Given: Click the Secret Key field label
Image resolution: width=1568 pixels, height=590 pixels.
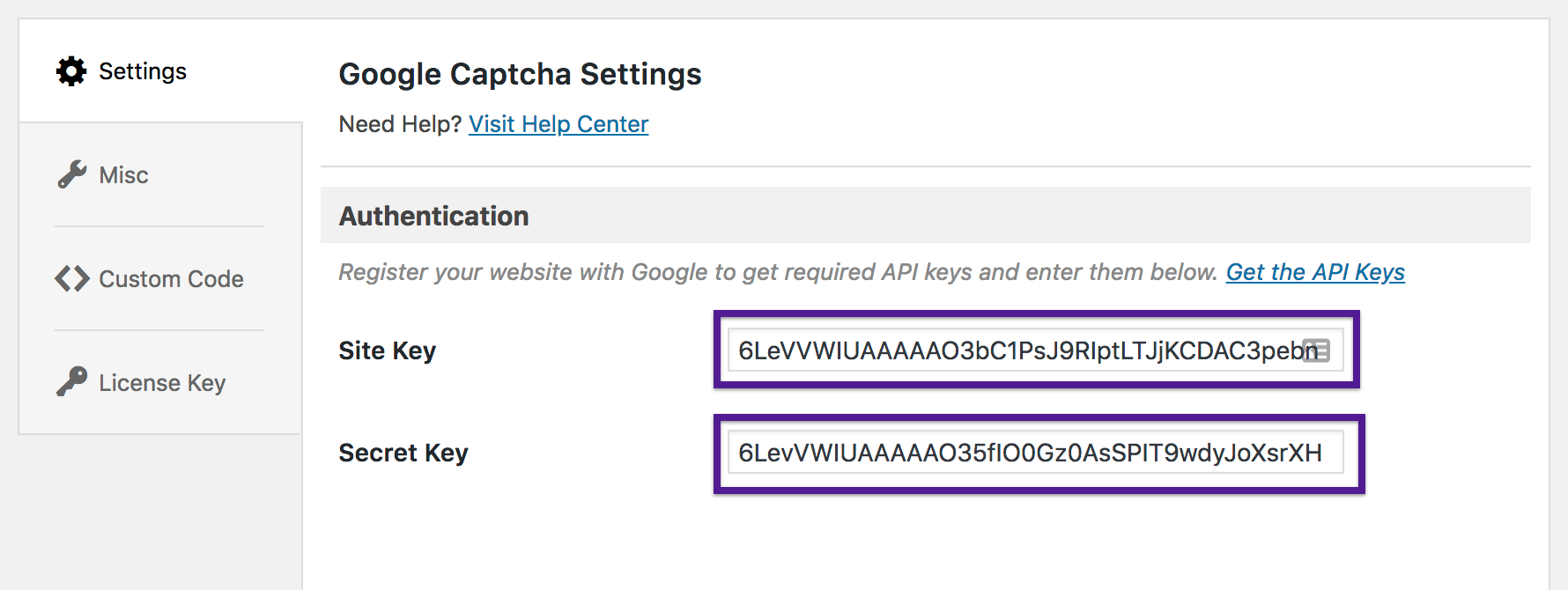Looking at the screenshot, I should (x=403, y=453).
